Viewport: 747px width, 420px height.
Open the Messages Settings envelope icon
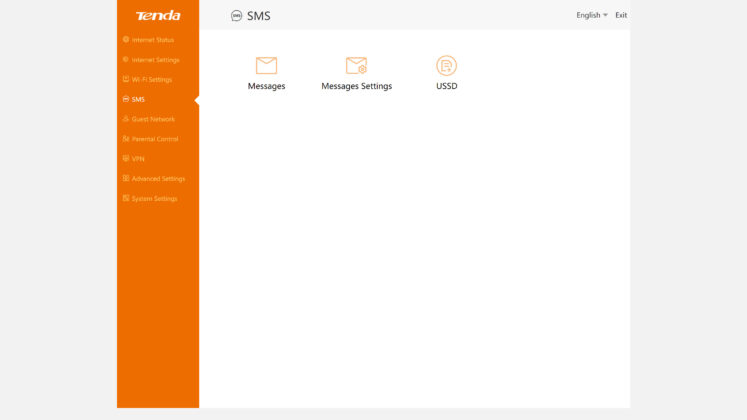coord(356,65)
